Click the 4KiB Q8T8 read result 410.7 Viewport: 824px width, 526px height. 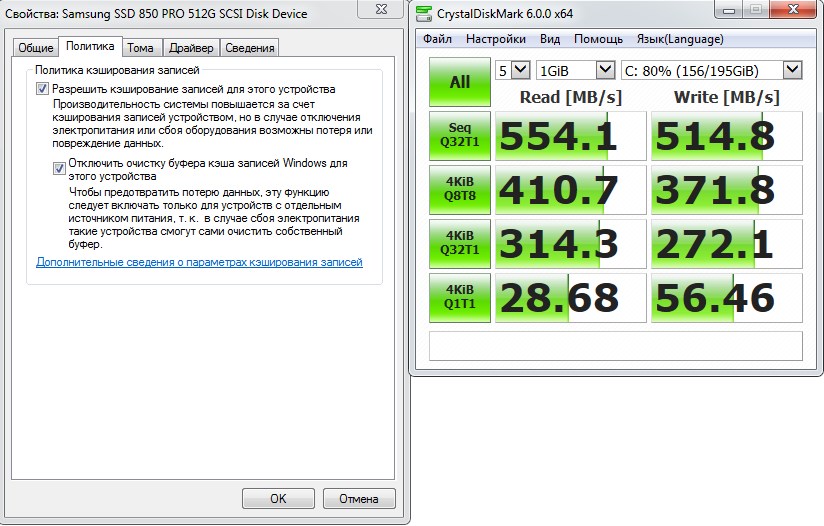coord(571,190)
